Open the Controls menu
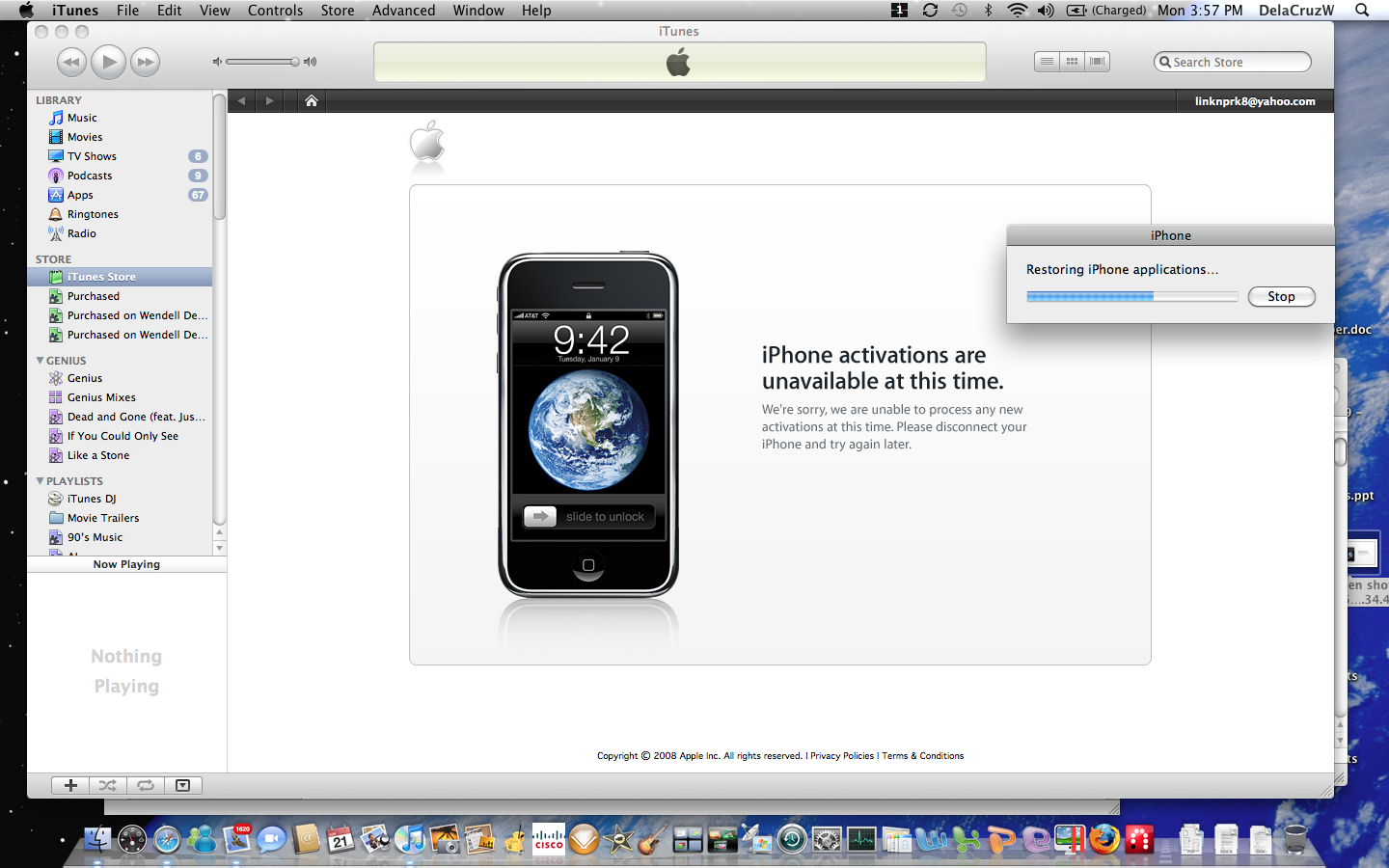 pos(275,11)
